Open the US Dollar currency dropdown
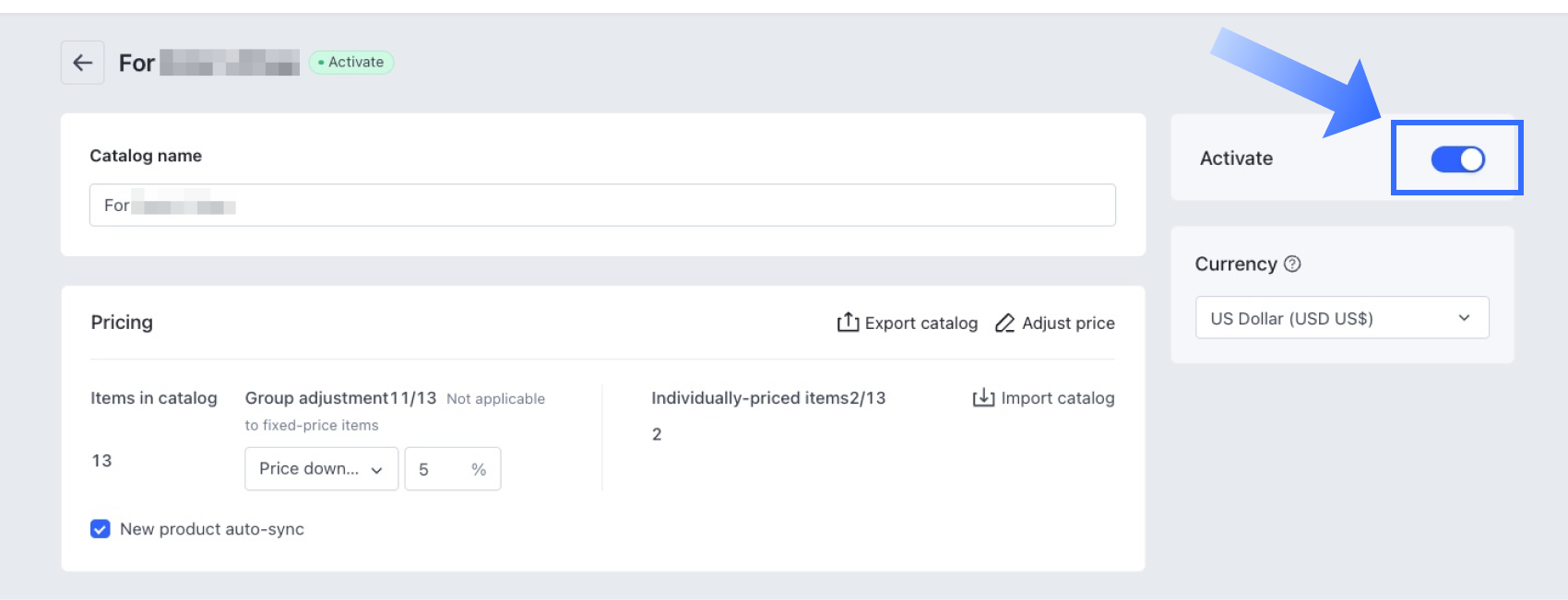 tap(1341, 318)
